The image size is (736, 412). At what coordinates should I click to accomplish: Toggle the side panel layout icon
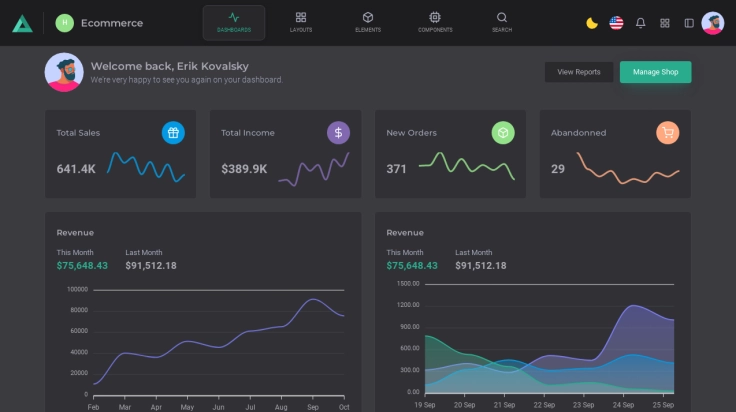pos(689,23)
